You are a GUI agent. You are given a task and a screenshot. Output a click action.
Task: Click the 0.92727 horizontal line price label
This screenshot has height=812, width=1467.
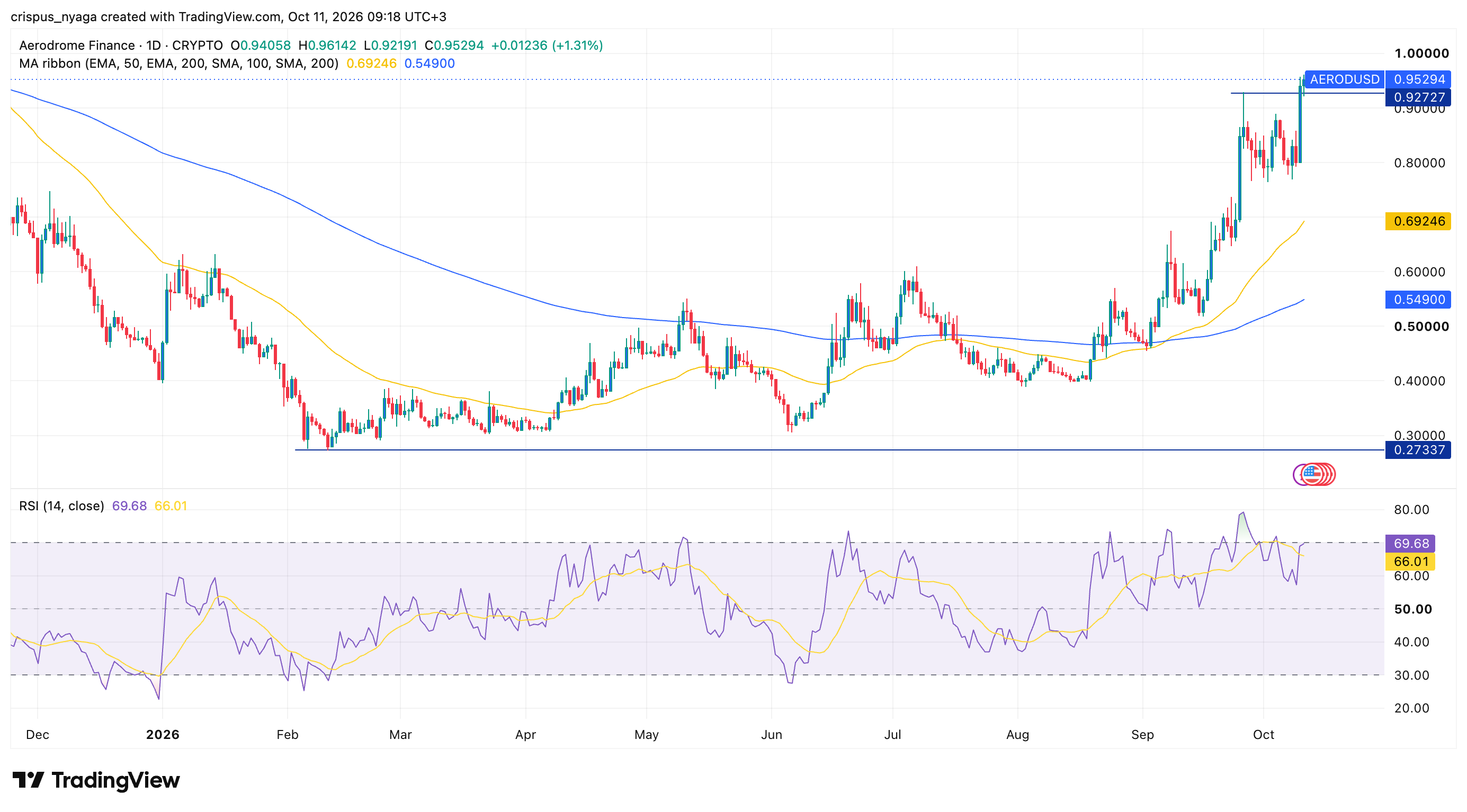(1419, 97)
